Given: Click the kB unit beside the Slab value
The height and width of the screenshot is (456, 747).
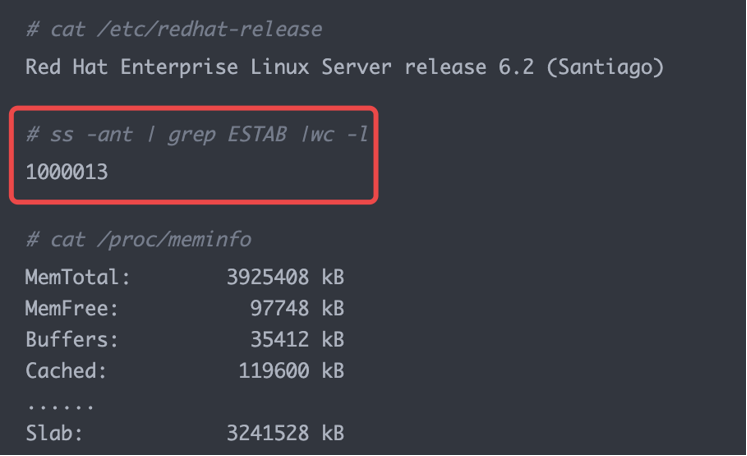Looking at the screenshot, I should point(333,434).
